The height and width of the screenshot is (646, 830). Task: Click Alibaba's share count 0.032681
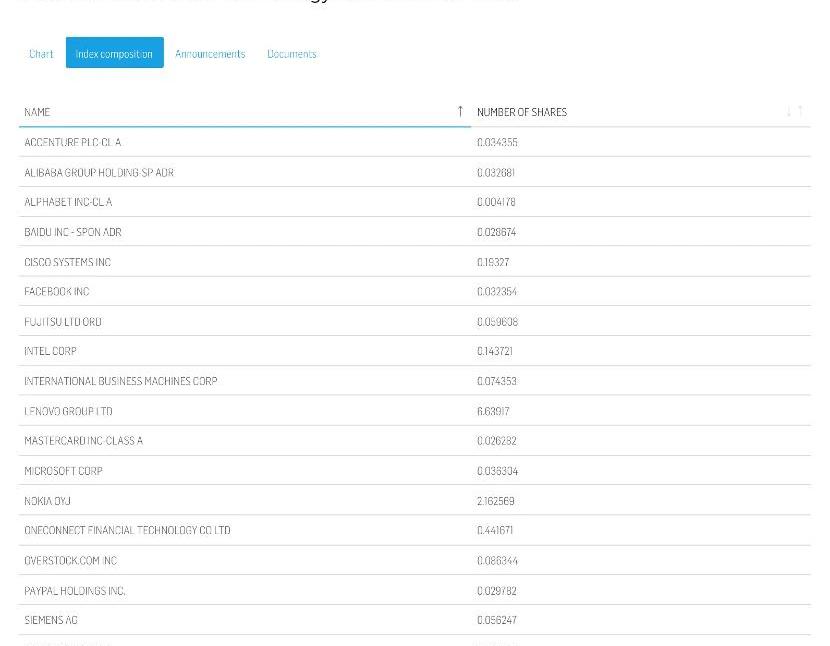(x=496, y=173)
